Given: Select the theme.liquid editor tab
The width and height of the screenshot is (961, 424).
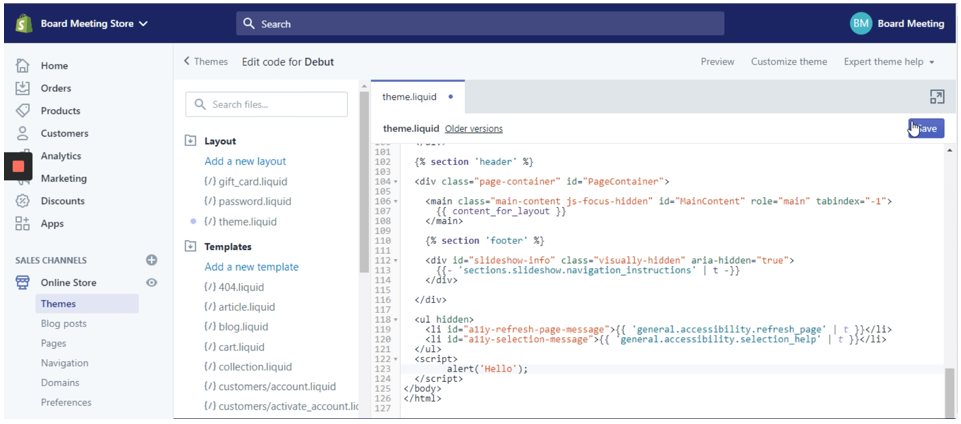Looking at the screenshot, I should coord(417,97).
